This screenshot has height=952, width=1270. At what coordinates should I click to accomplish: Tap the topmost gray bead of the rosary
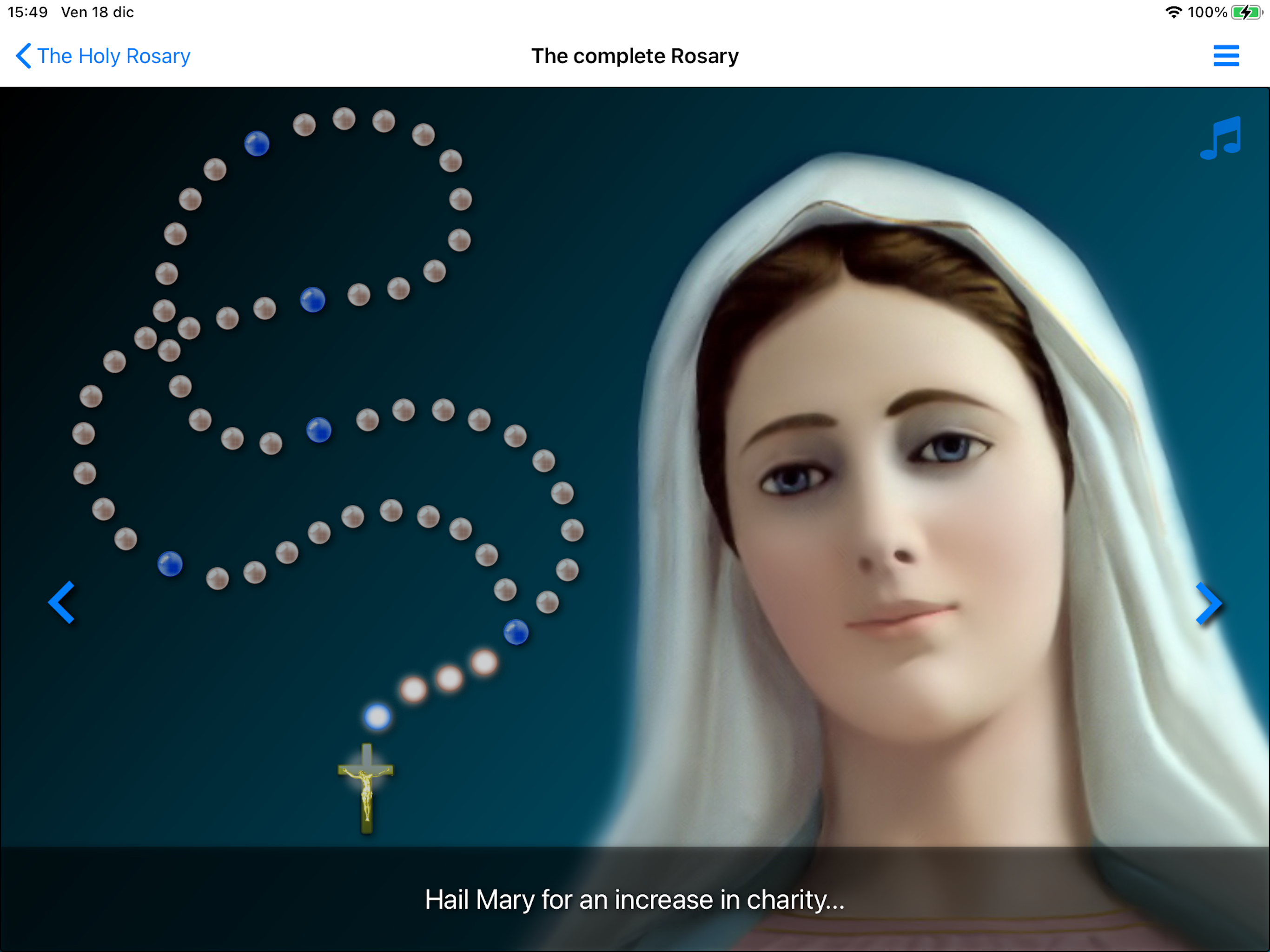pos(344,119)
